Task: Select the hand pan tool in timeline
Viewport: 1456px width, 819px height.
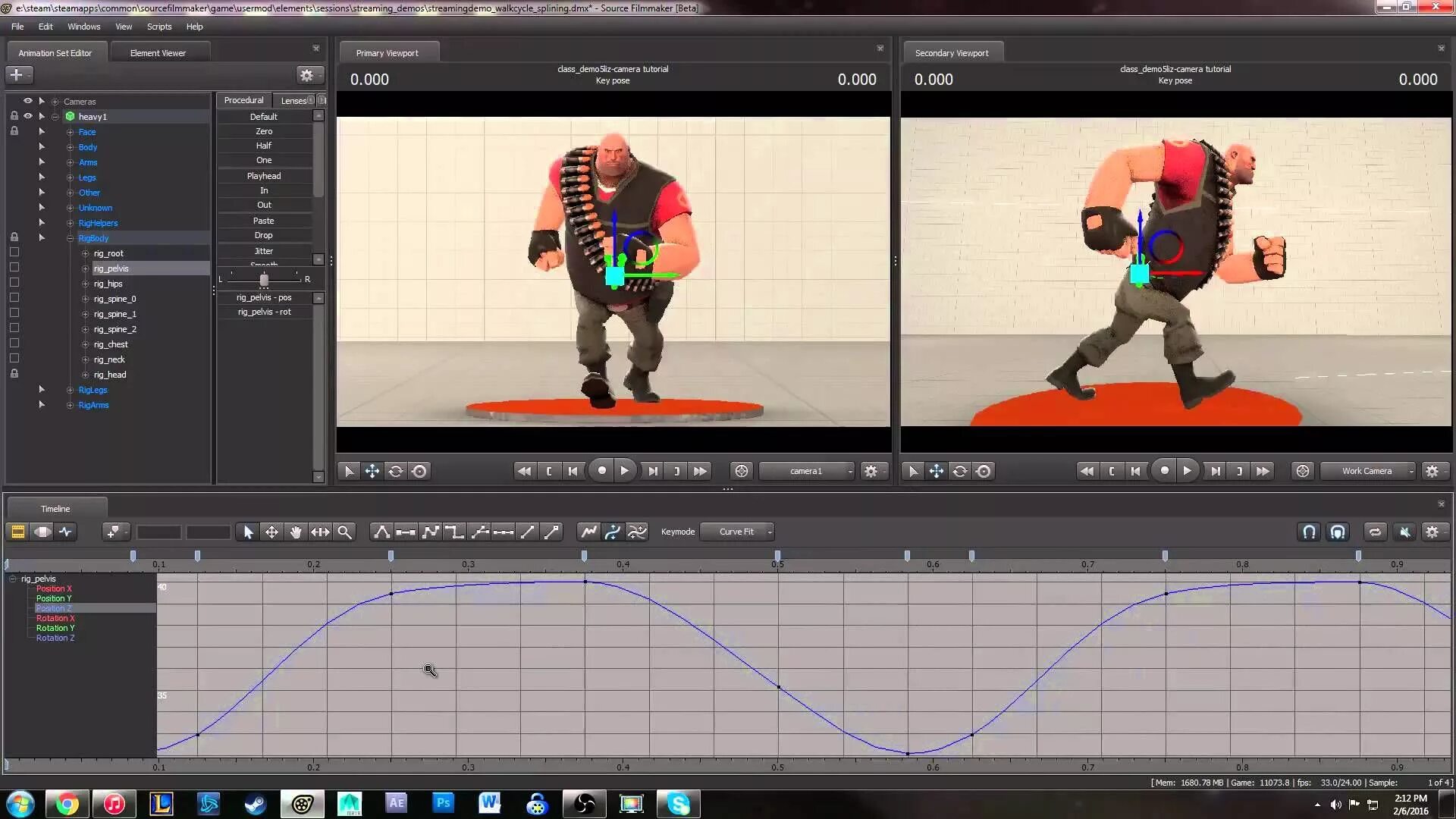Action: (x=296, y=532)
